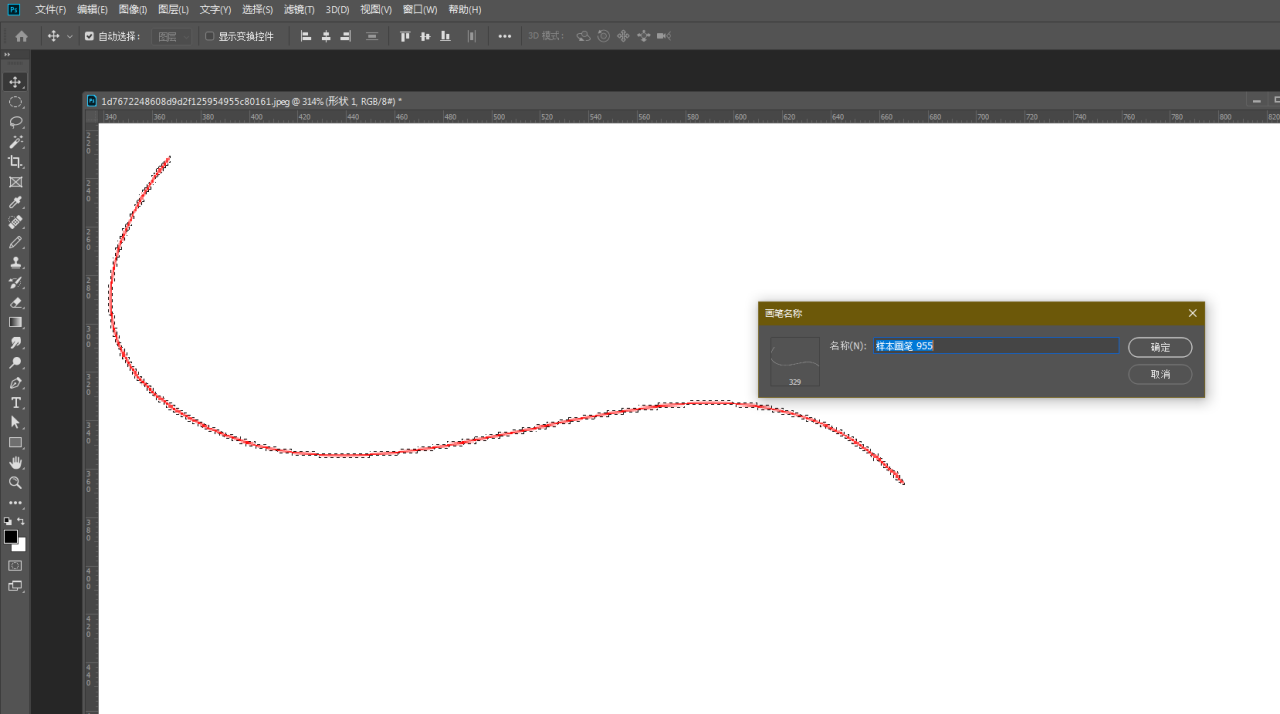Open the 滤镜(T) menu
The image size is (1280, 714).
299,9
